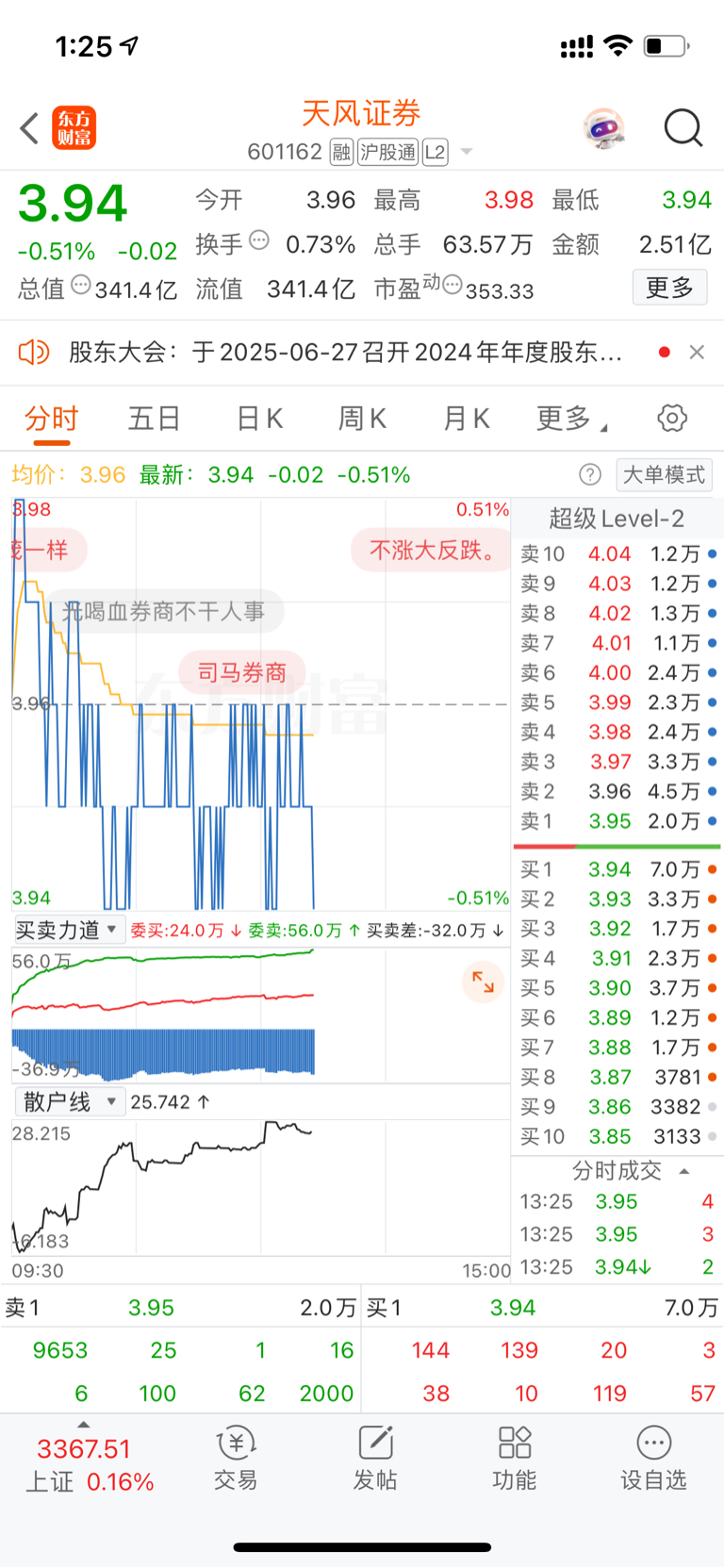The image size is (724, 1568).
Task: Tap the 沪股通 badge
Action: tap(387, 152)
